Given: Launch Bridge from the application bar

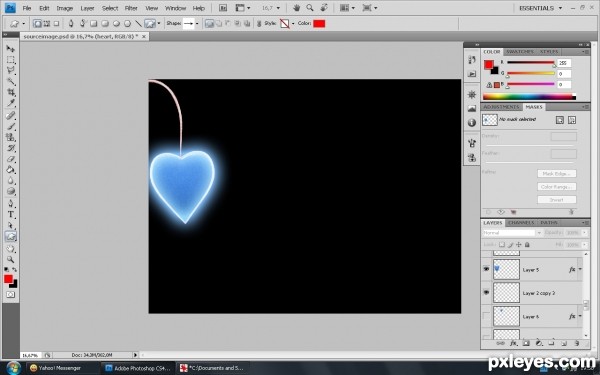Looking at the screenshot, I should [x=223, y=8].
